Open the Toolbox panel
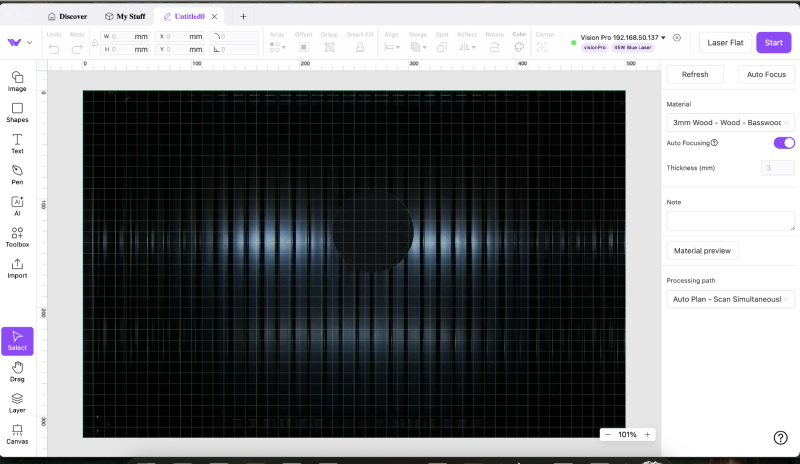 17,237
